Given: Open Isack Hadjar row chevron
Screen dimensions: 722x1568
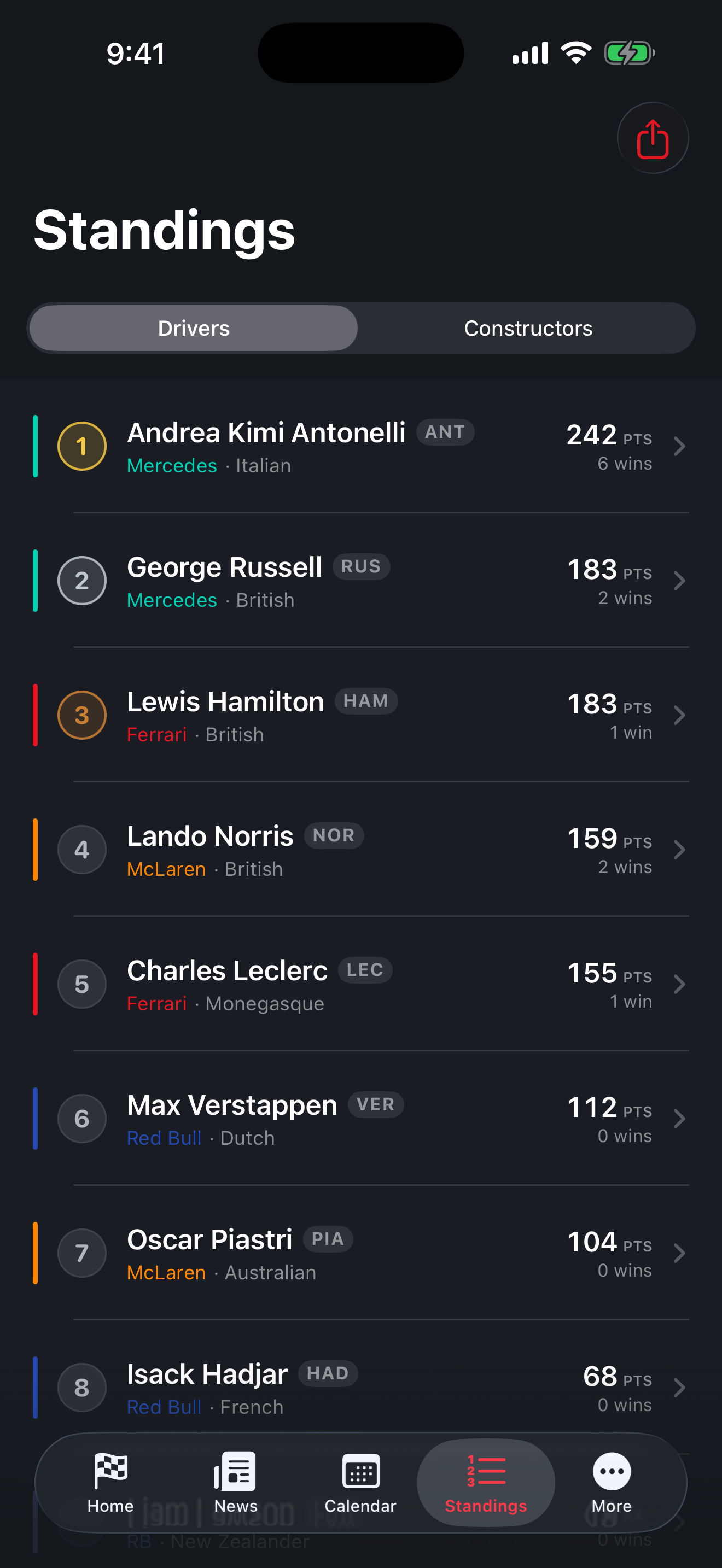Looking at the screenshot, I should [679, 1388].
